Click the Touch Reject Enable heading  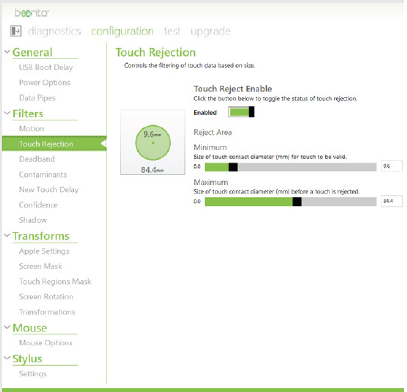[x=233, y=89]
